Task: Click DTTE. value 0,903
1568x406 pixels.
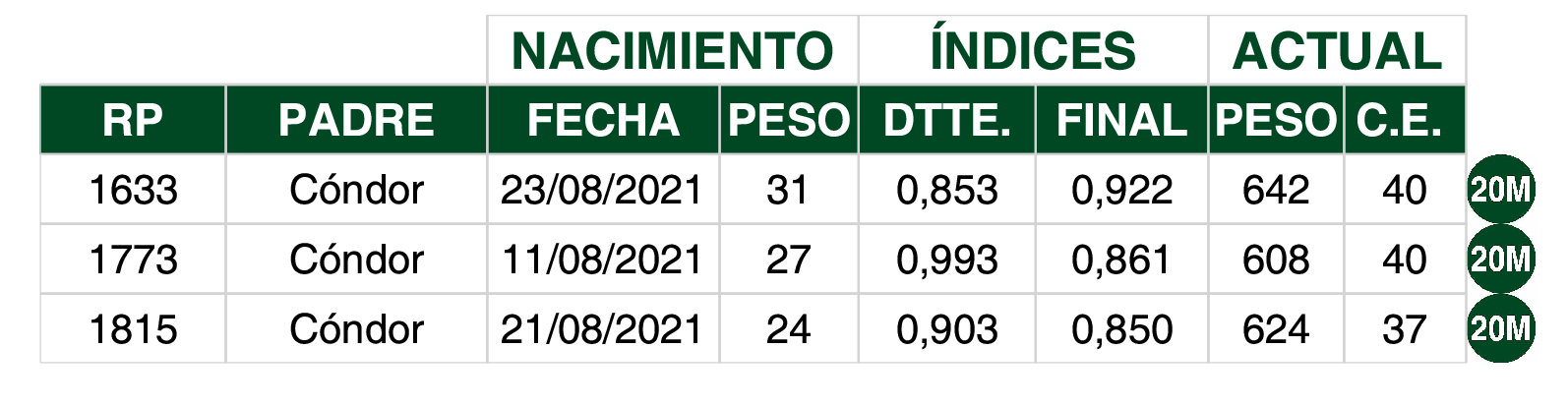Action: 946,329
